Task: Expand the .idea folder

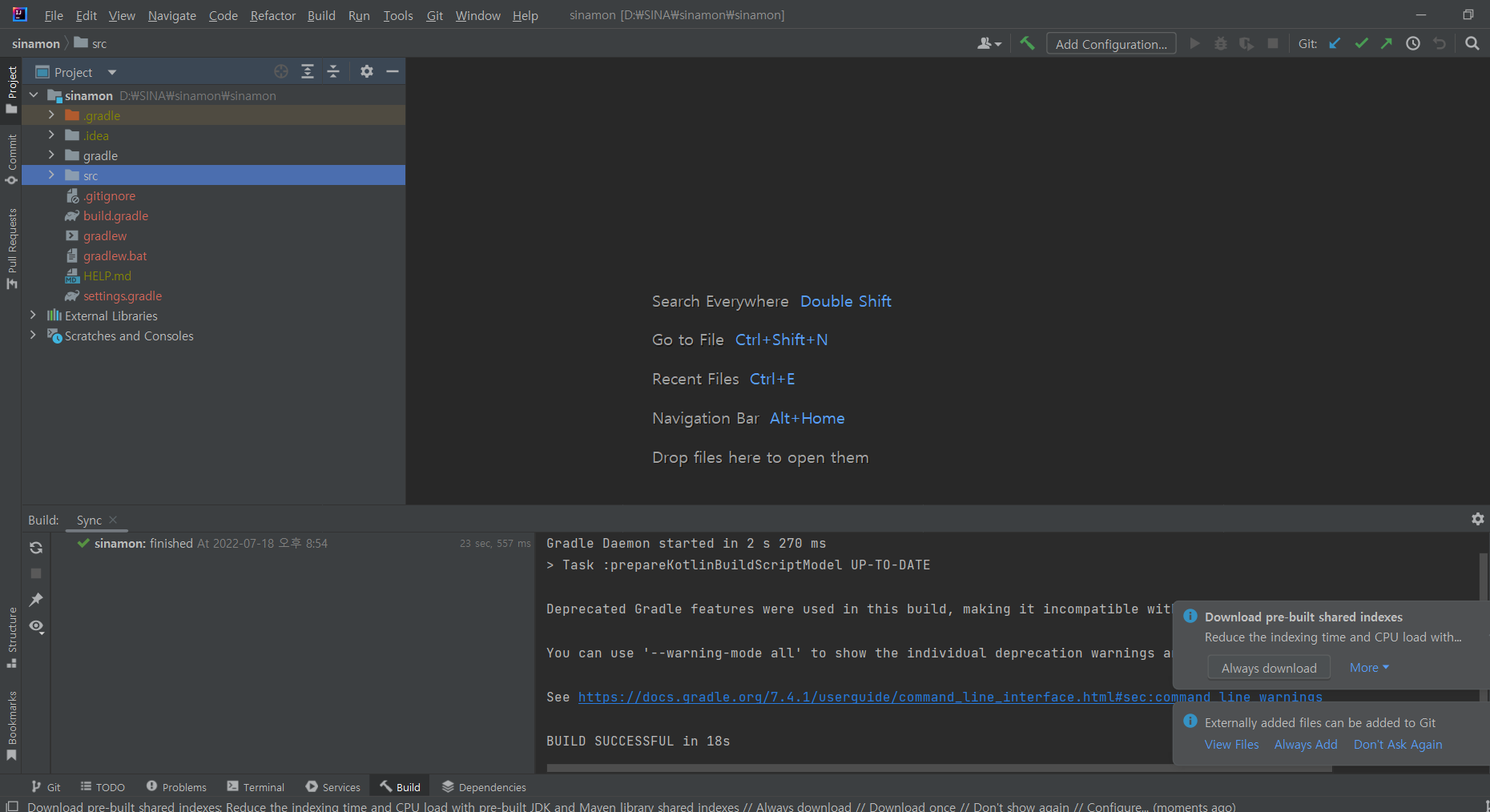Action: pyautogui.click(x=51, y=135)
